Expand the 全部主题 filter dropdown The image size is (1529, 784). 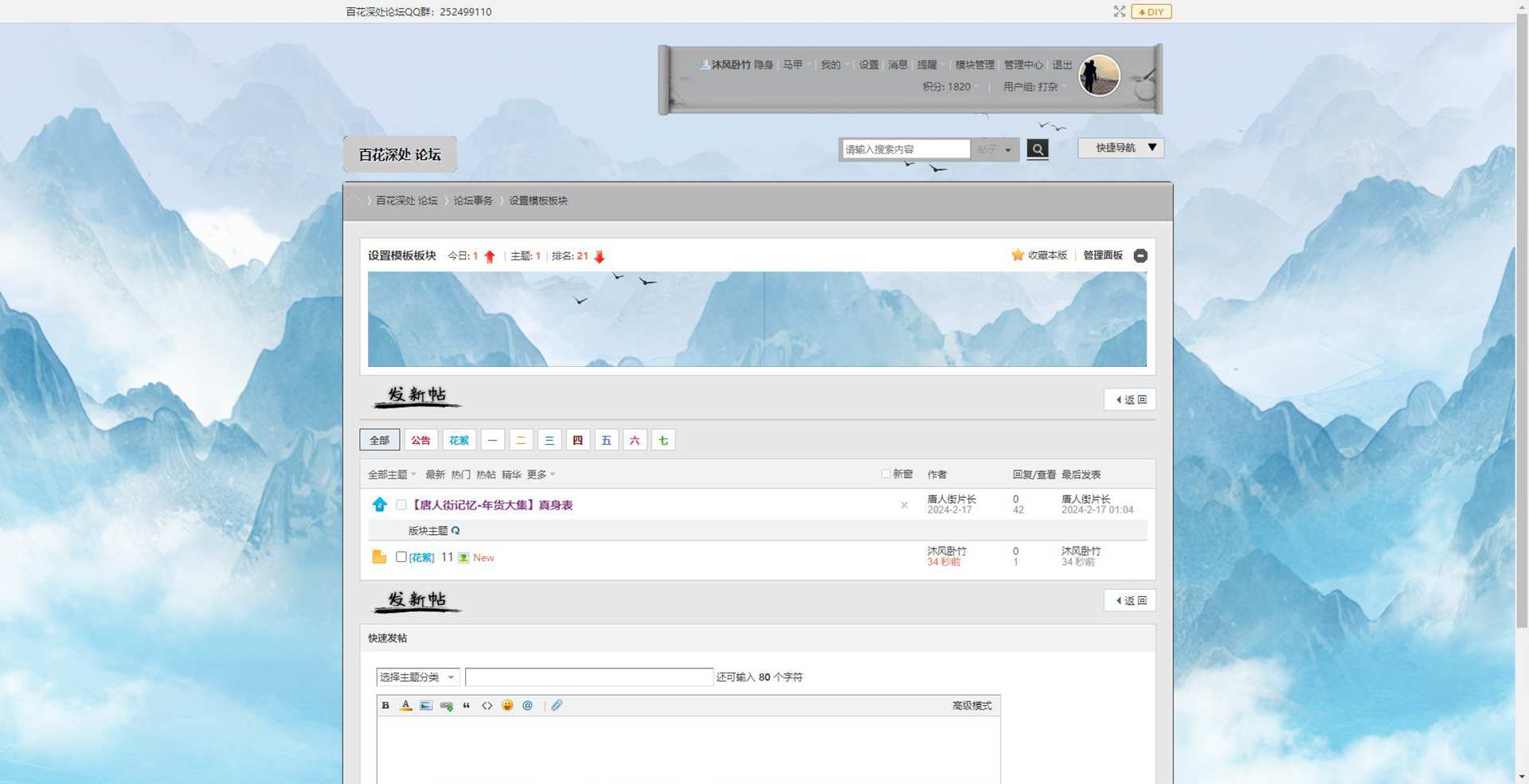[x=392, y=474]
